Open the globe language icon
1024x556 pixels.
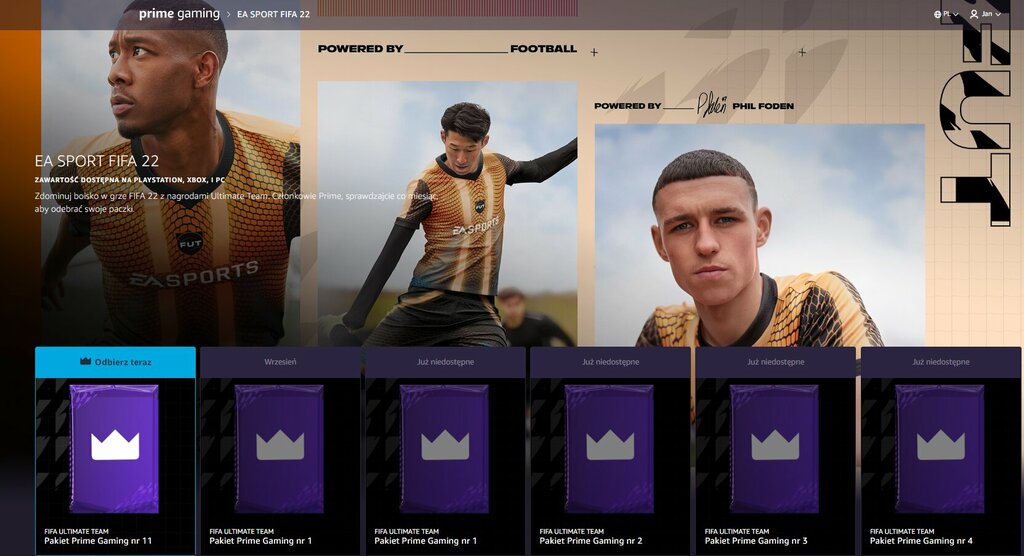point(937,14)
